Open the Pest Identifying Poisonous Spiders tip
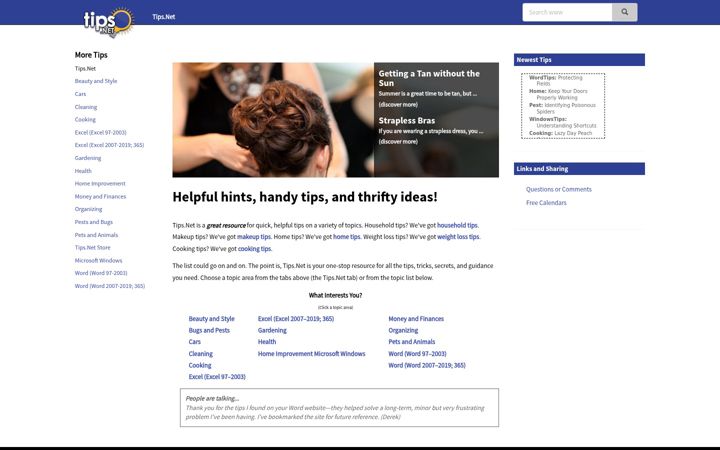The height and width of the screenshot is (450, 720). click(562, 108)
